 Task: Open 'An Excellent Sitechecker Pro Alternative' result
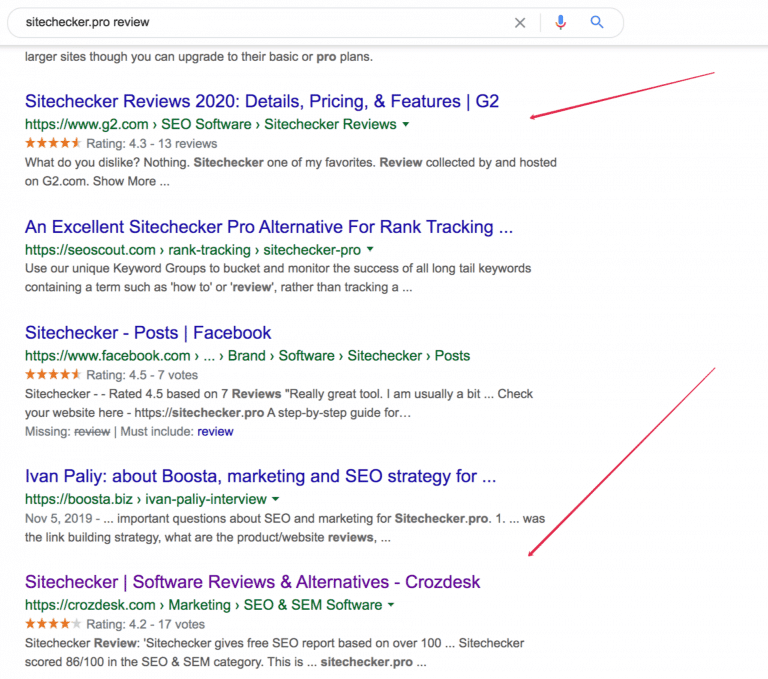tap(269, 227)
